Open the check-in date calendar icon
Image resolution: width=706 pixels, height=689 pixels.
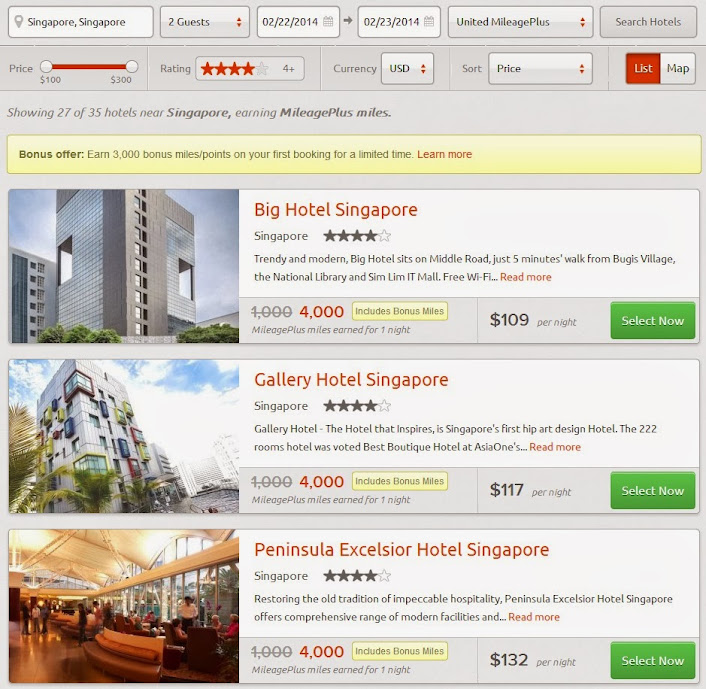329,21
